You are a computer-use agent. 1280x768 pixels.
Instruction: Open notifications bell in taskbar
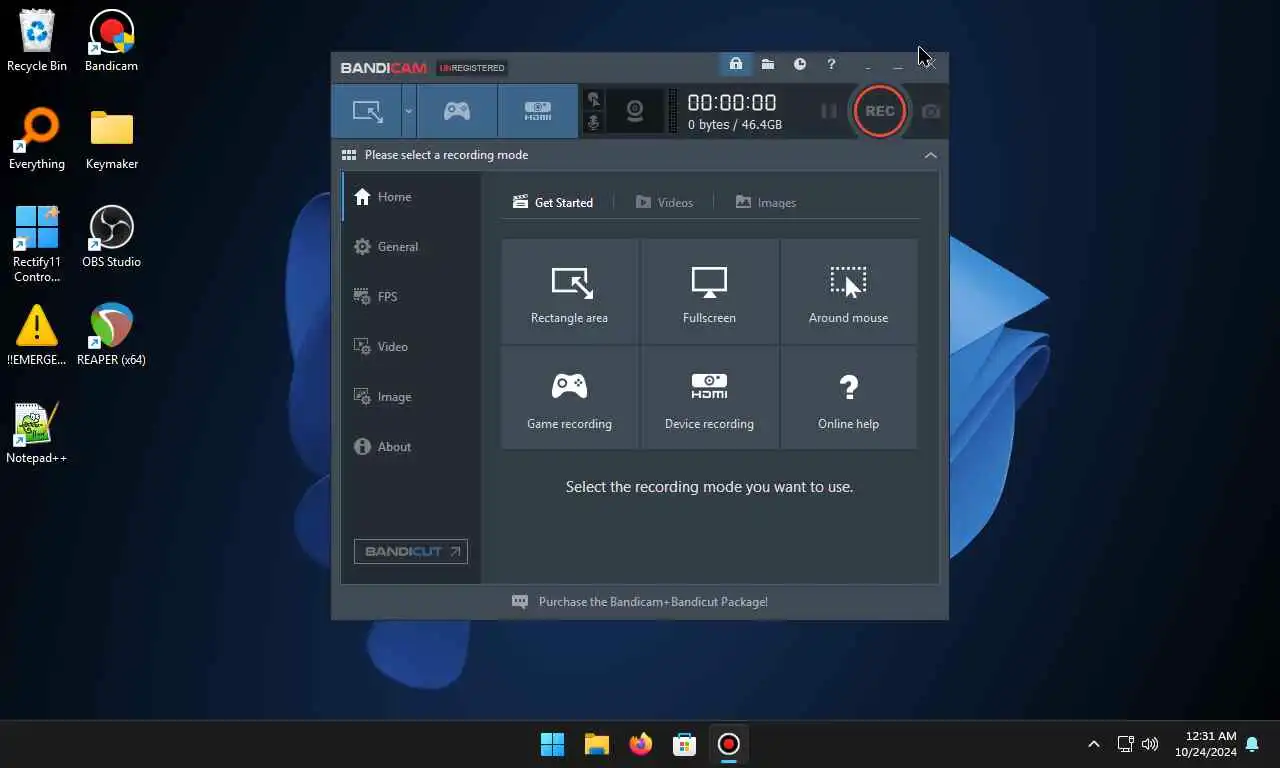pos(1252,744)
